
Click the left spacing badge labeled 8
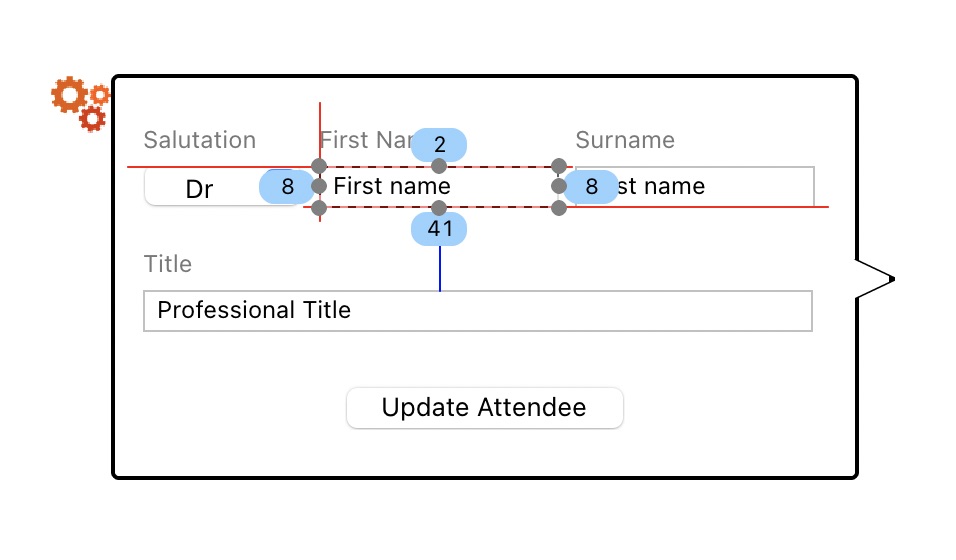[287, 186]
